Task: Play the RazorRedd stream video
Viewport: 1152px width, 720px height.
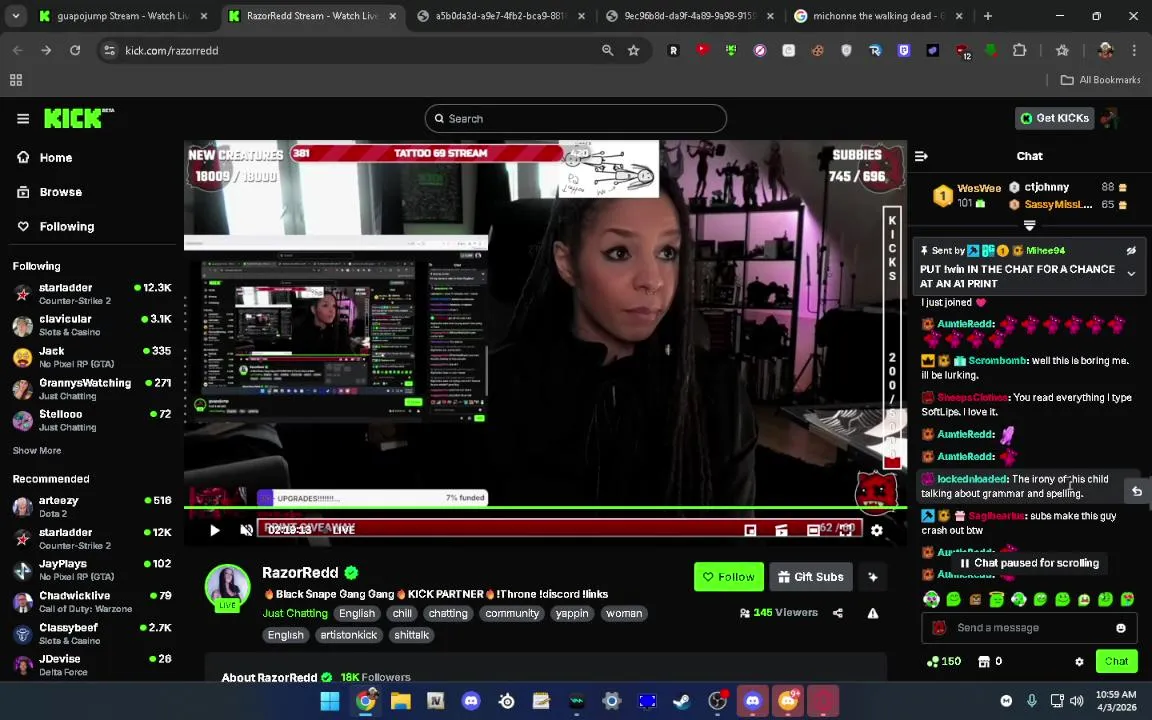Action: click(x=215, y=530)
